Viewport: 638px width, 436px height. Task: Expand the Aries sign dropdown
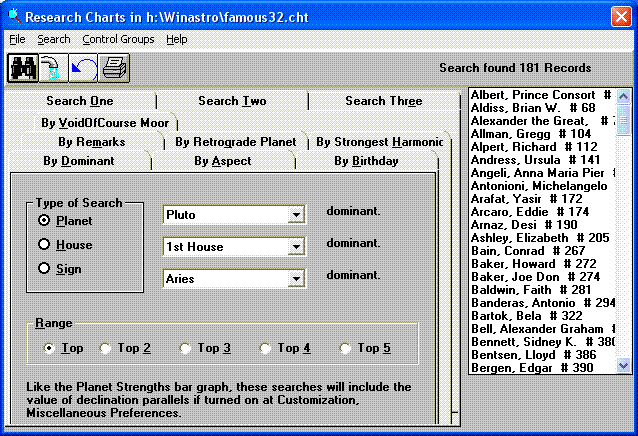pos(295,279)
